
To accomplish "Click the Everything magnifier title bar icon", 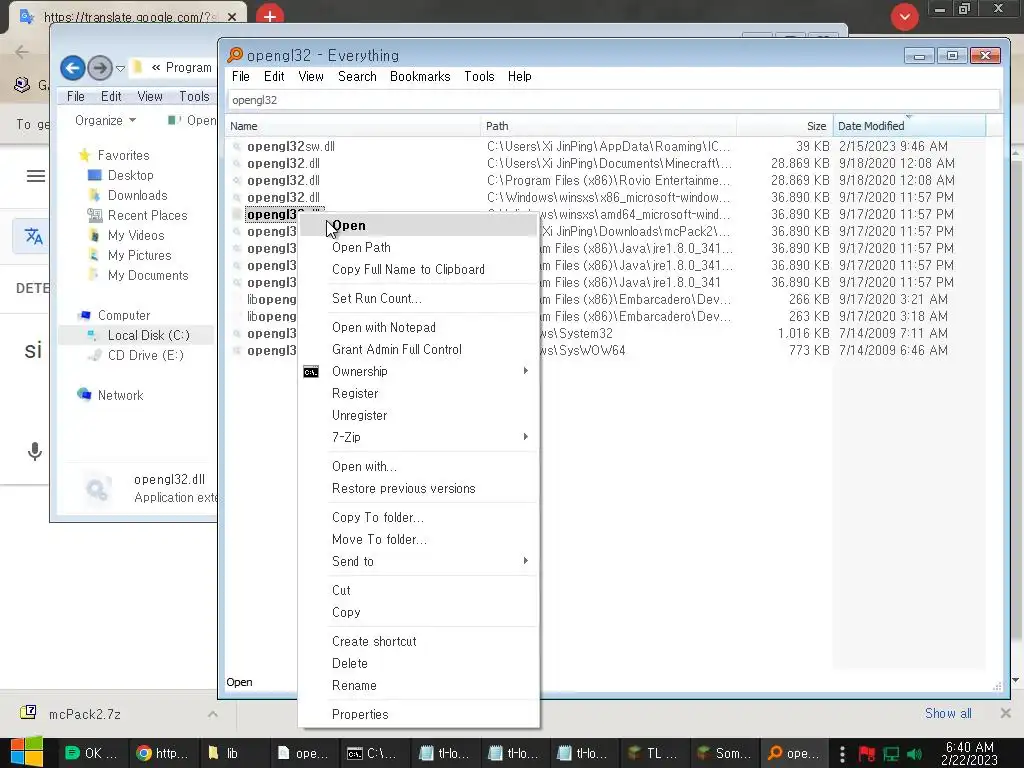I will tap(234, 55).
